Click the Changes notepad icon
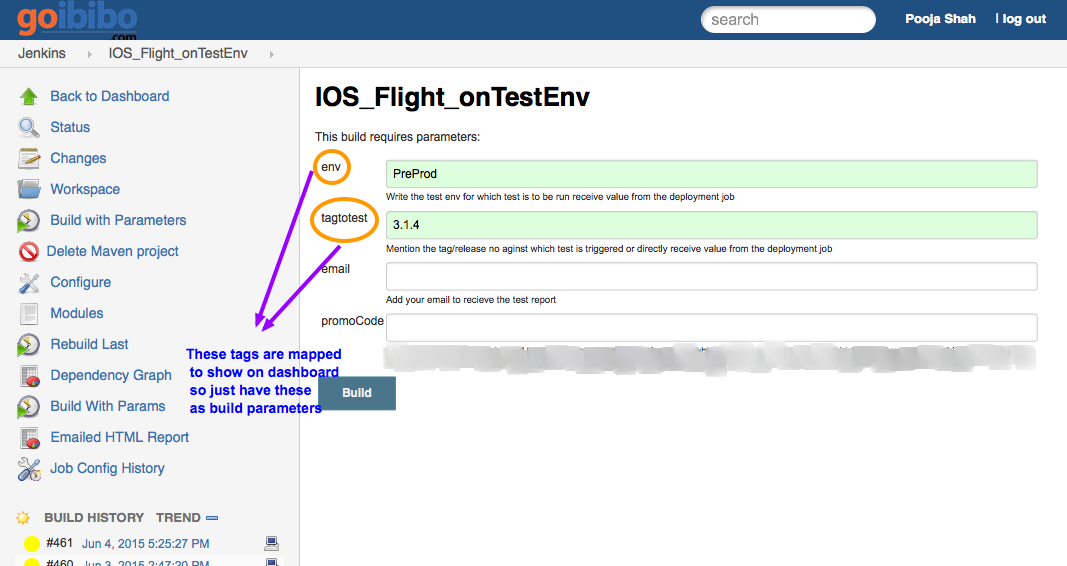The height and width of the screenshot is (566, 1067). pyautogui.click(x=29, y=159)
